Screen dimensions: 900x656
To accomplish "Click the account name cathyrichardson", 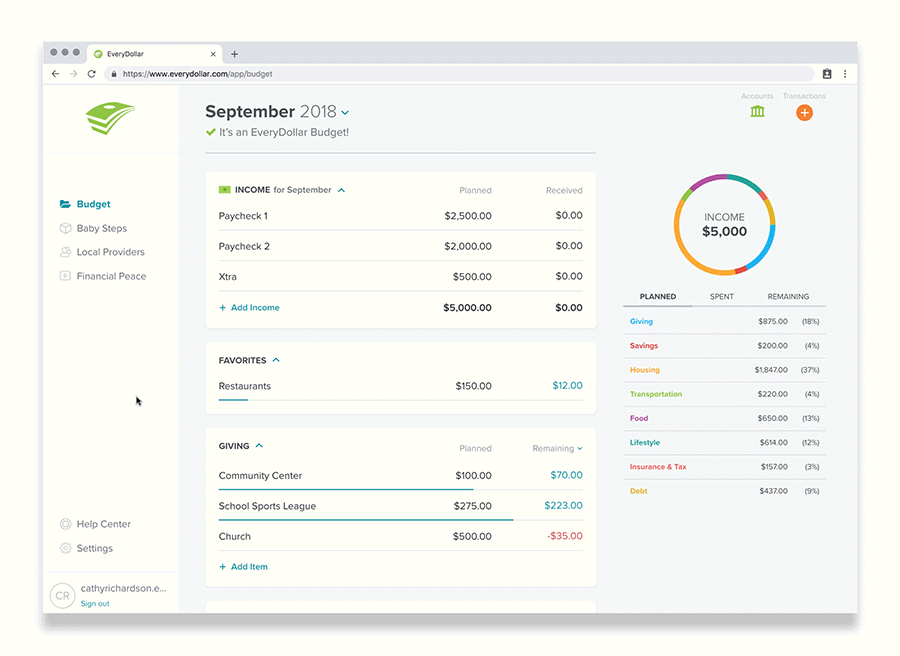I will click(123, 588).
